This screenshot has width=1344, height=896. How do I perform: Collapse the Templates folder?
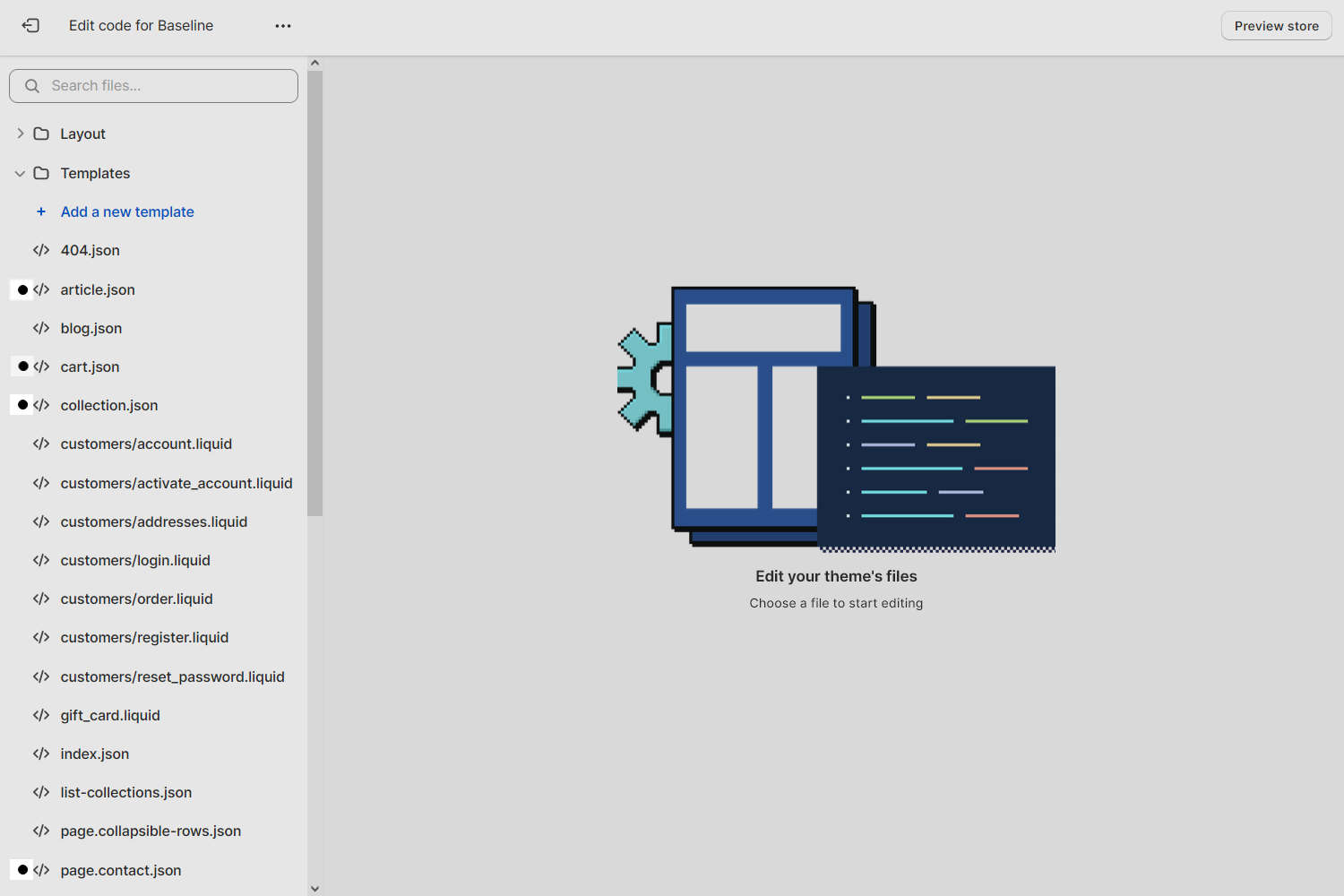[x=20, y=173]
